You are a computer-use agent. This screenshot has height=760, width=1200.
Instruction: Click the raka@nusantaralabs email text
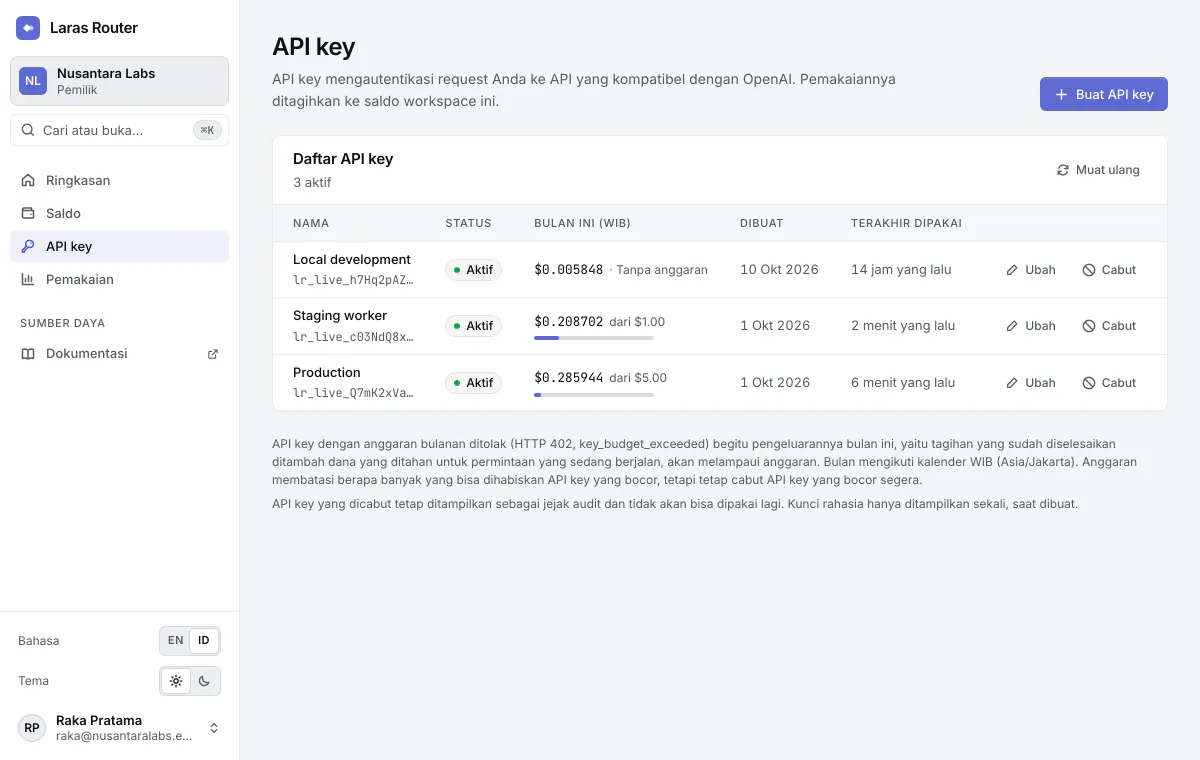point(124,737)
